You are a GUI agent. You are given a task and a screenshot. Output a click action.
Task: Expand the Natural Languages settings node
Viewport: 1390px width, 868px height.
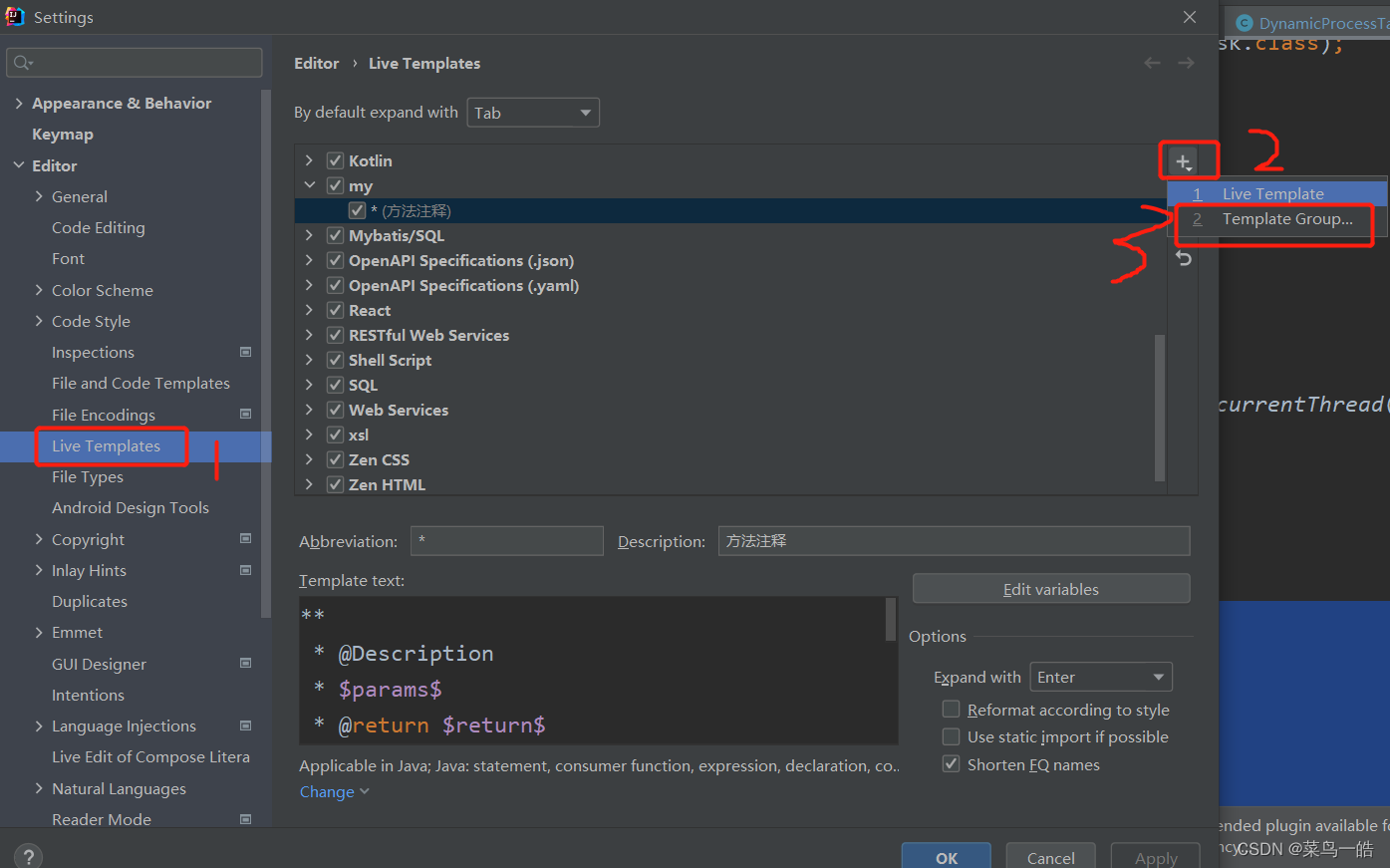pyautogui.click(x=39, y=788)
